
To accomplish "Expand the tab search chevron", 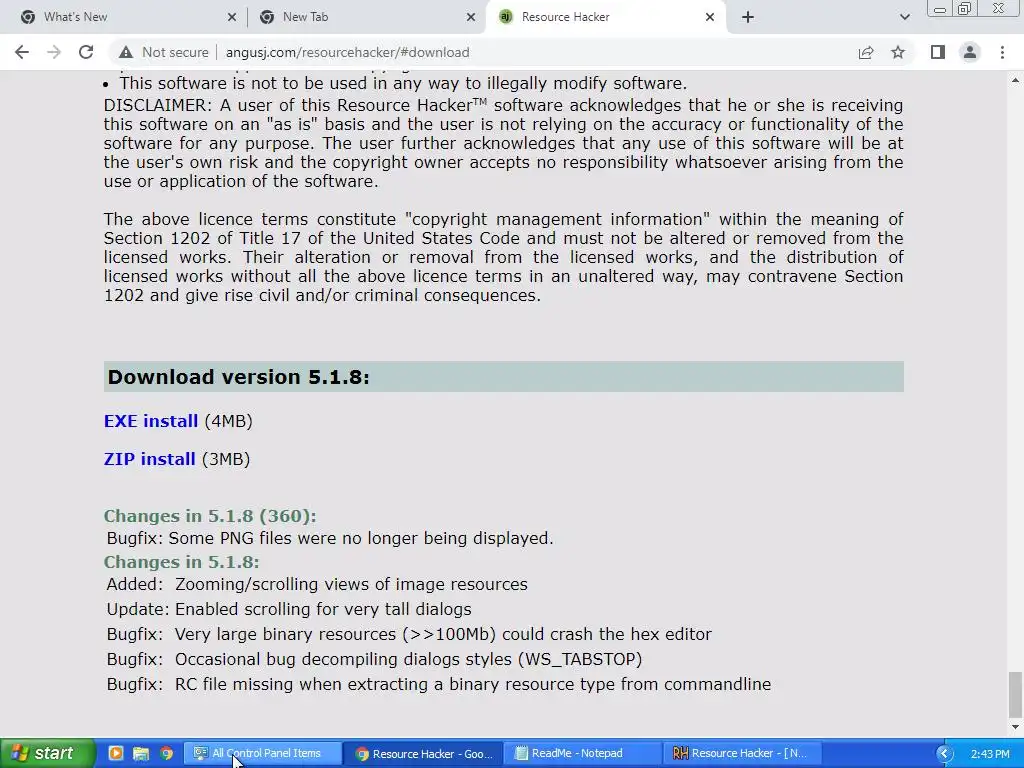I will tap(904, 17).
